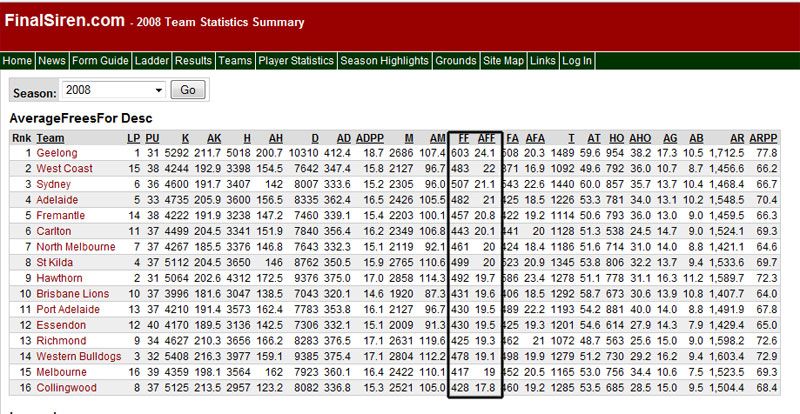
Task: Sort by the AFF column header
Action: (488, 137)
